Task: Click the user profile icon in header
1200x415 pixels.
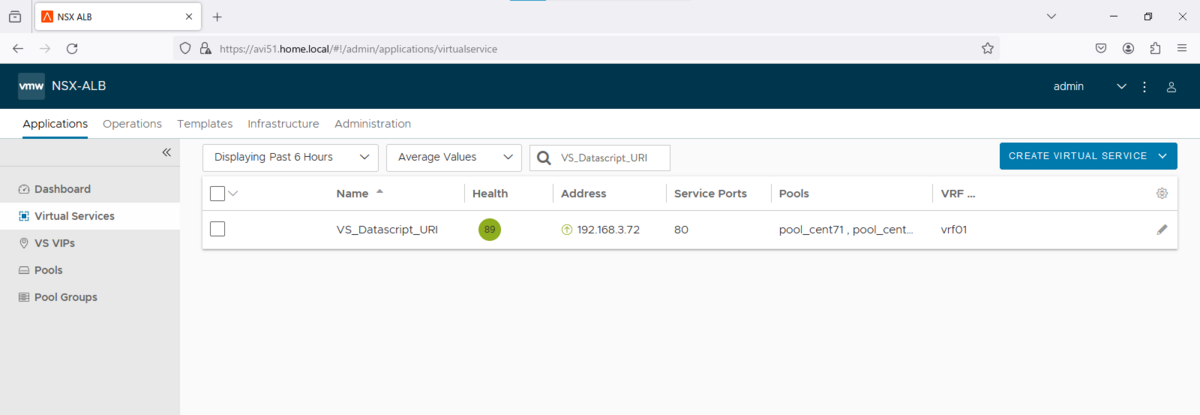Action: (x=1171, y=87)
